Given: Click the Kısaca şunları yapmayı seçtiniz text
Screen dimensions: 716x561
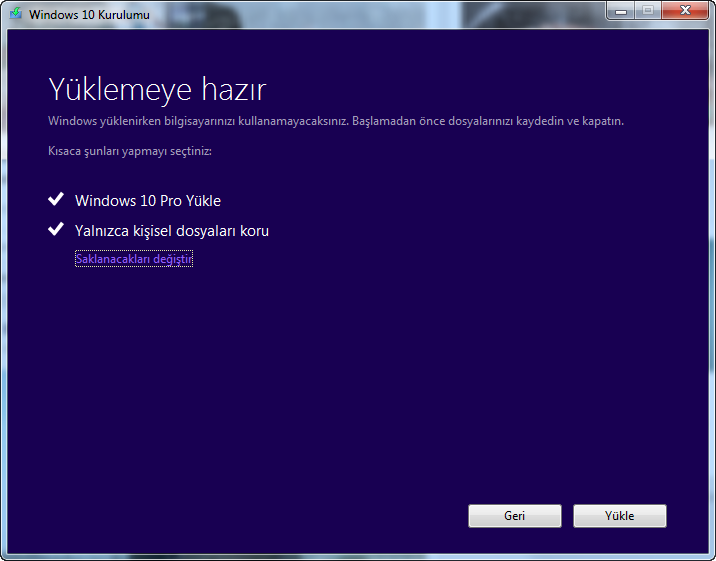Looking at the screenshot, I should 130,151.
